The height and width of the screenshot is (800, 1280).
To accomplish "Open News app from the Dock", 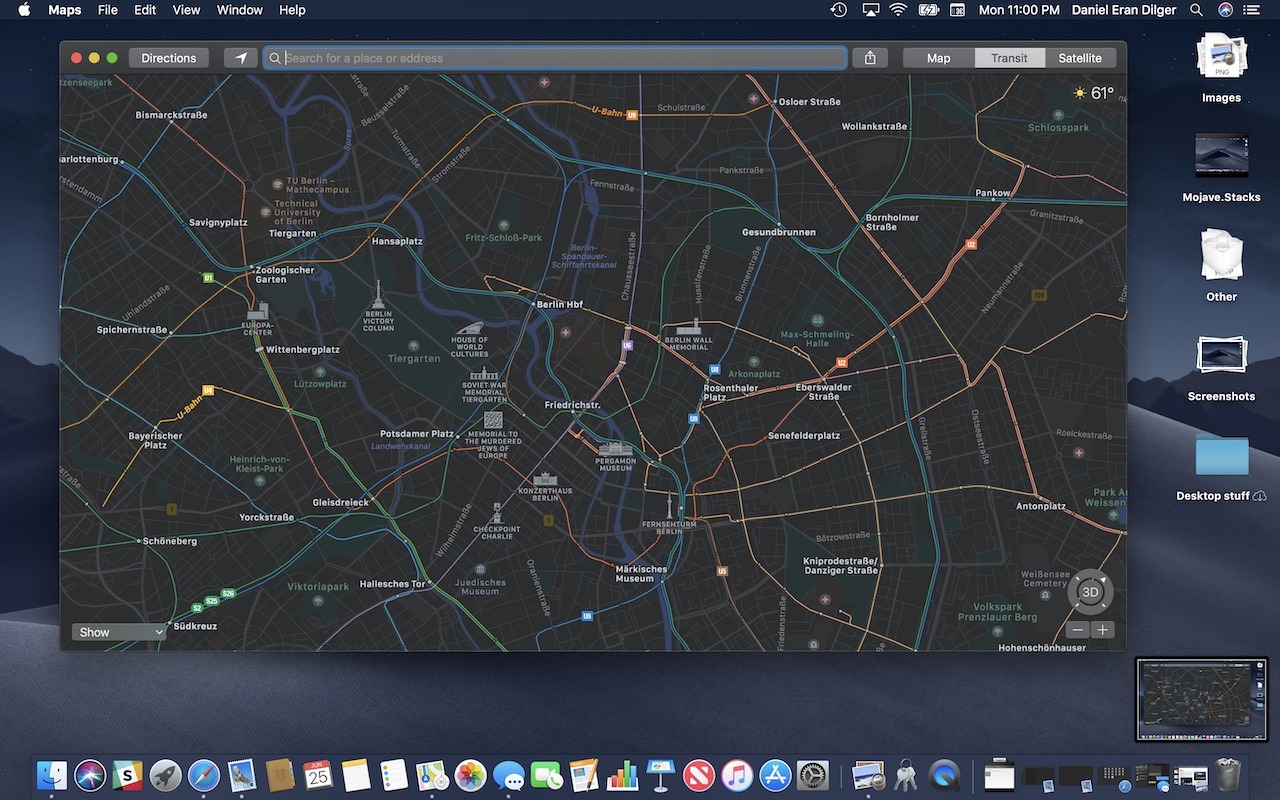I will [699, 775].
